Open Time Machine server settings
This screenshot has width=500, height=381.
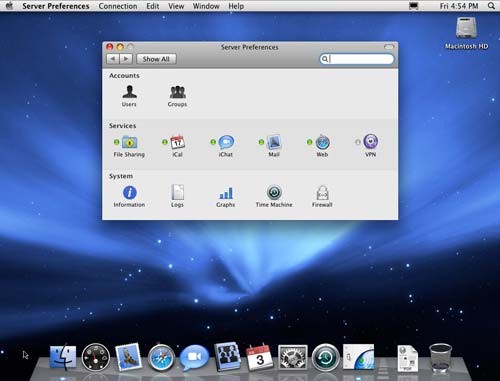tap(274, 196)
